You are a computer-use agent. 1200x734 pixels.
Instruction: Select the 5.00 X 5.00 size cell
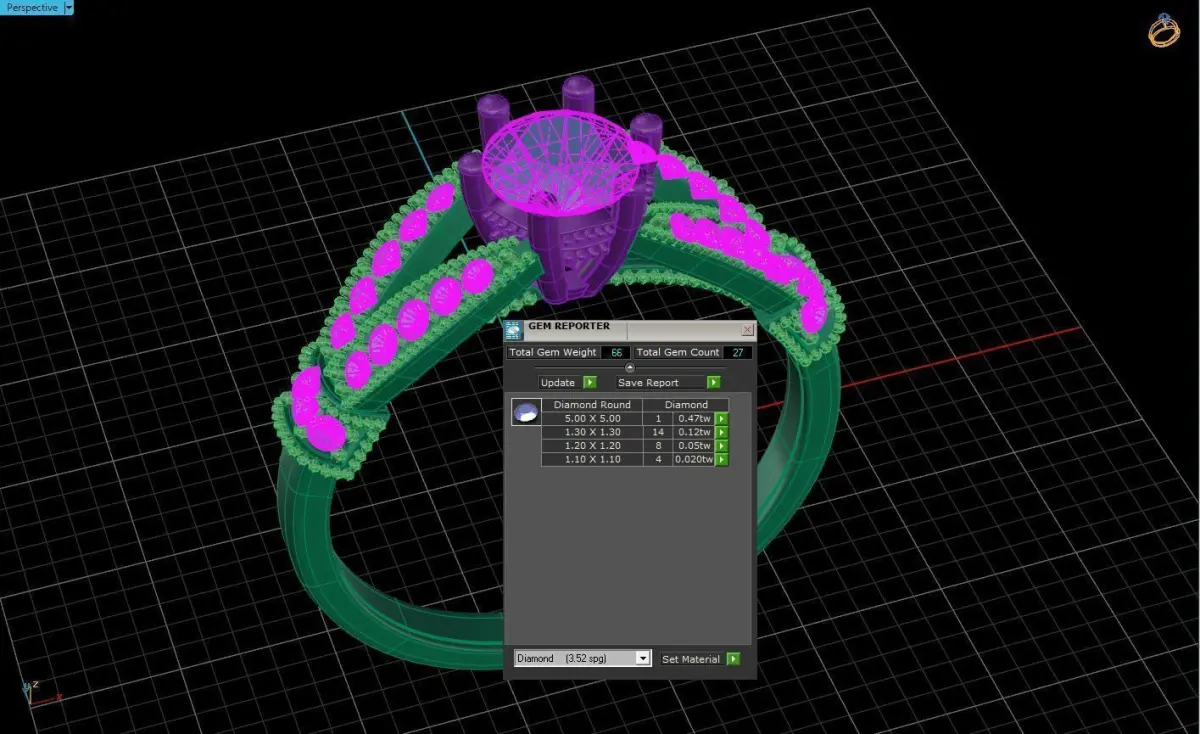click(592, 418)
